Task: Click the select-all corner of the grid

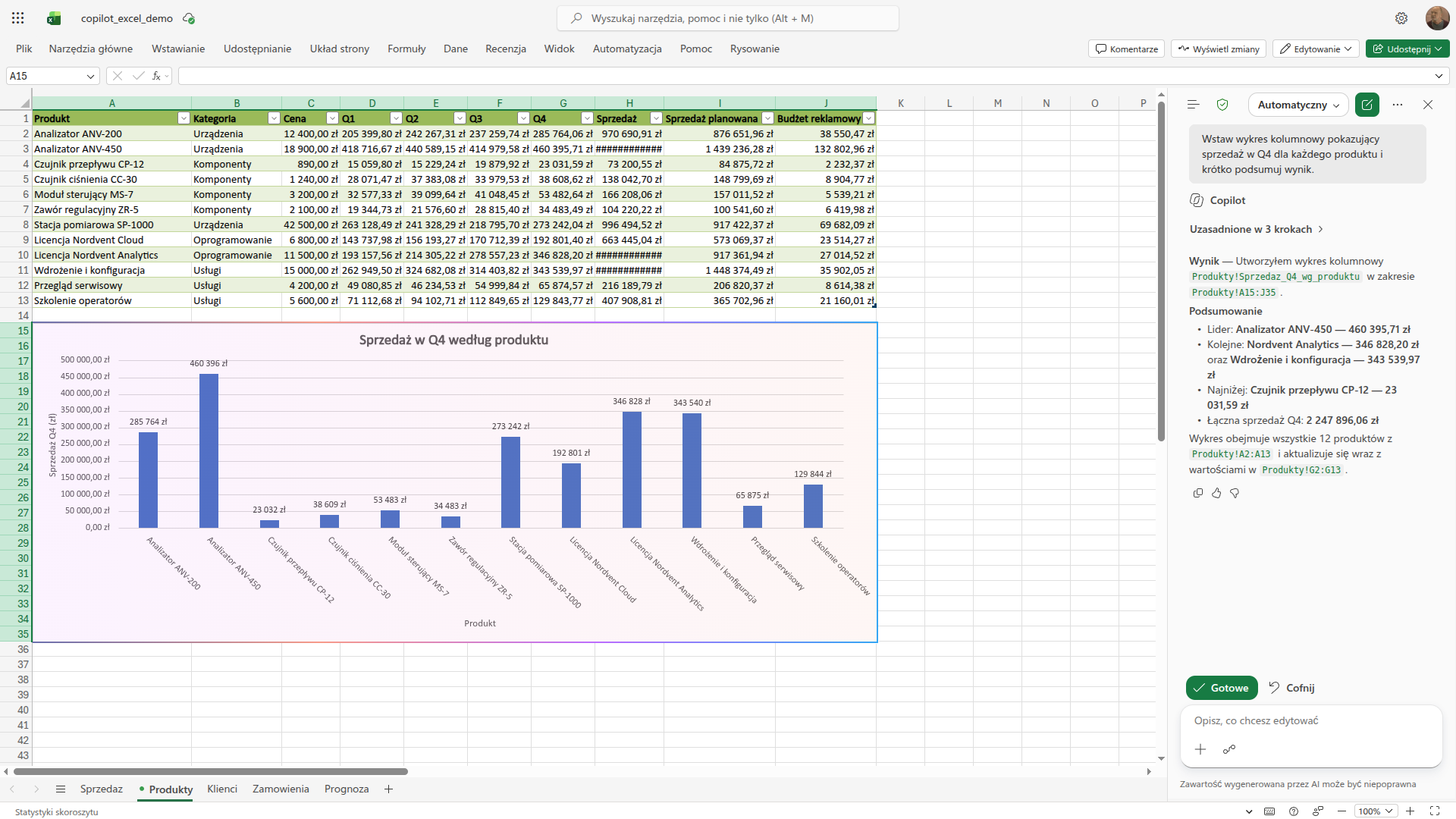Action: [x=24, y=103]
